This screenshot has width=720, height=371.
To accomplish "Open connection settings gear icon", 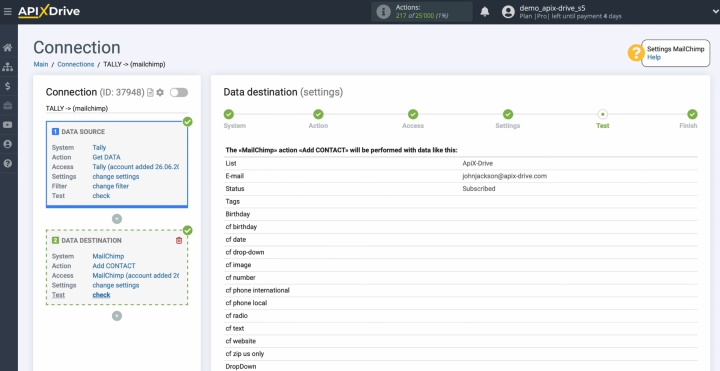I will coord(160,93).
